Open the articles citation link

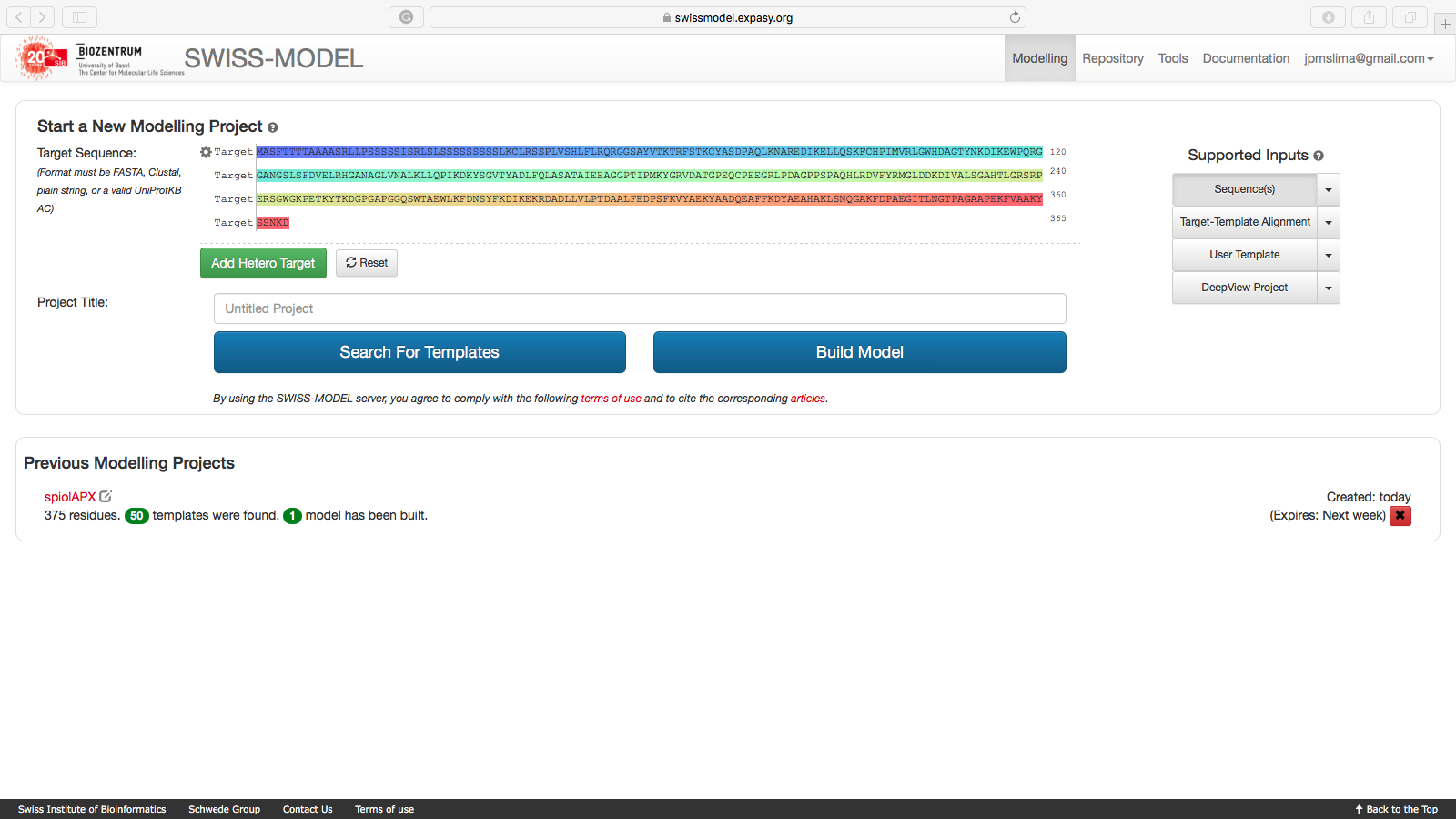808,399
